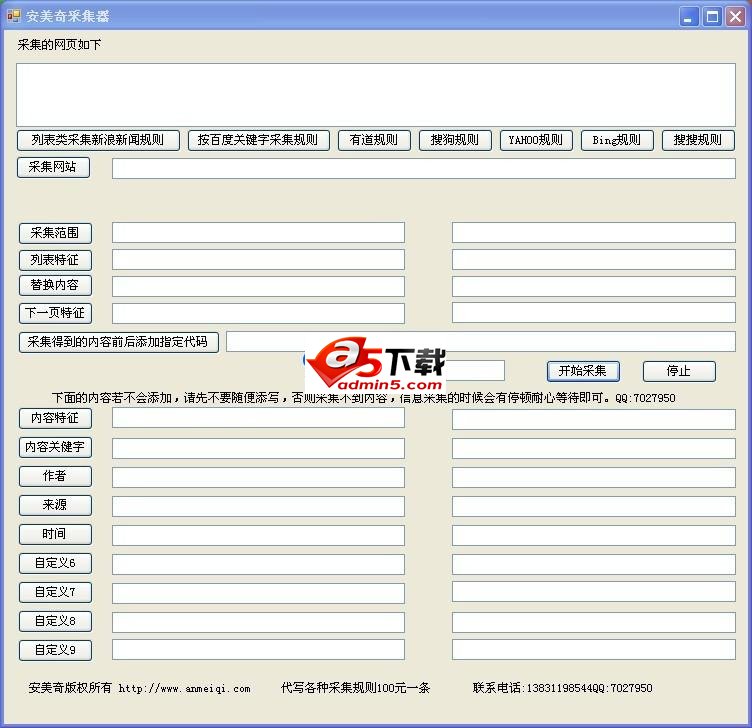Focus right input field in 下一页特征 row
The width and height of the screenshot is (752, 728).
(593, 313)
